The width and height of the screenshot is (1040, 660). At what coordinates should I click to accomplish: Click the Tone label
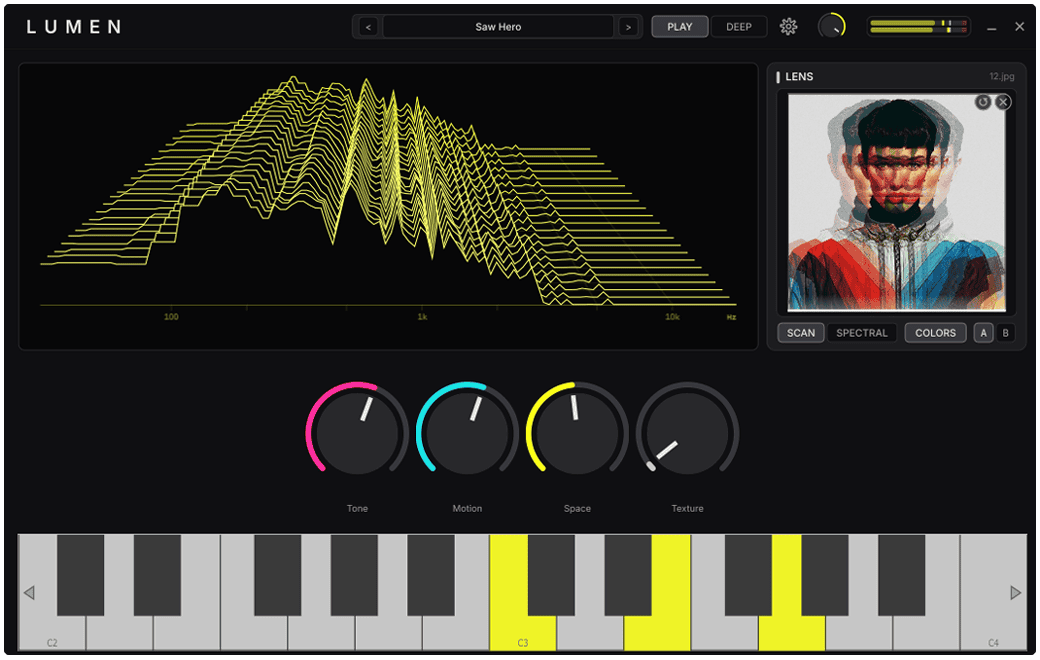(357, 508)
